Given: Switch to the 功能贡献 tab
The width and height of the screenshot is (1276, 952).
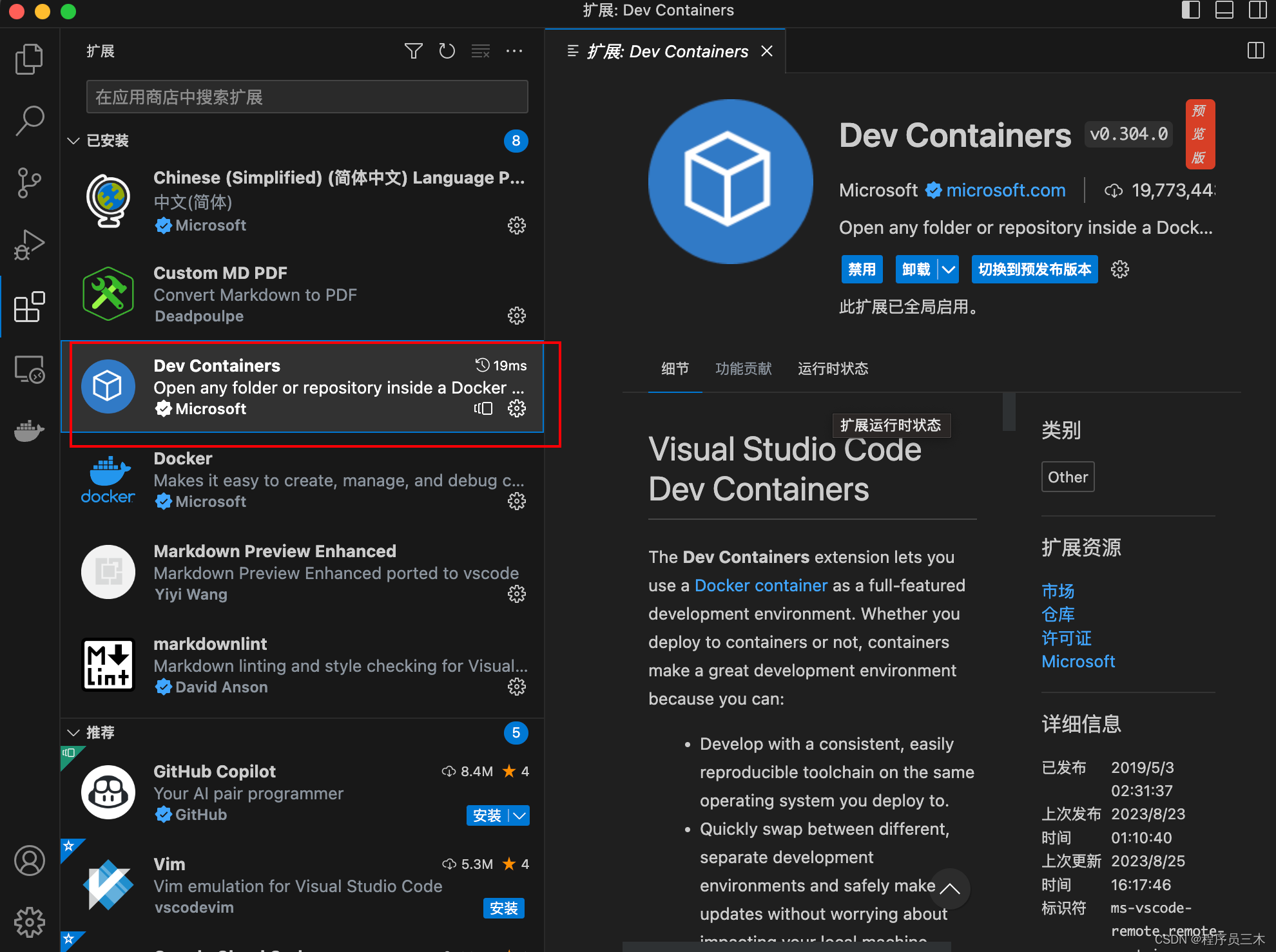Looking at the screenshot, I should tap(743, 368).
